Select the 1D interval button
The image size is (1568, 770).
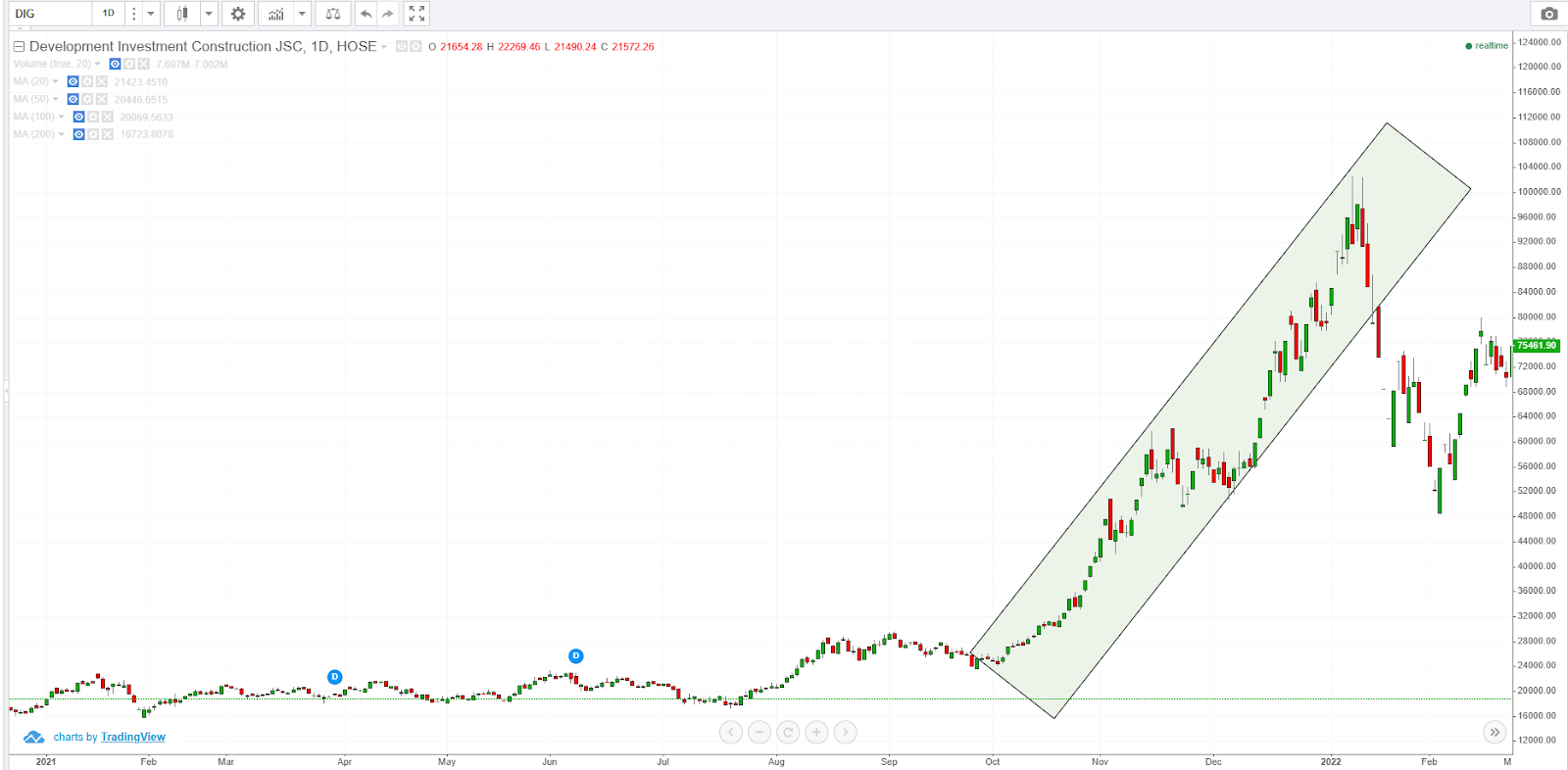pos(108,14)
